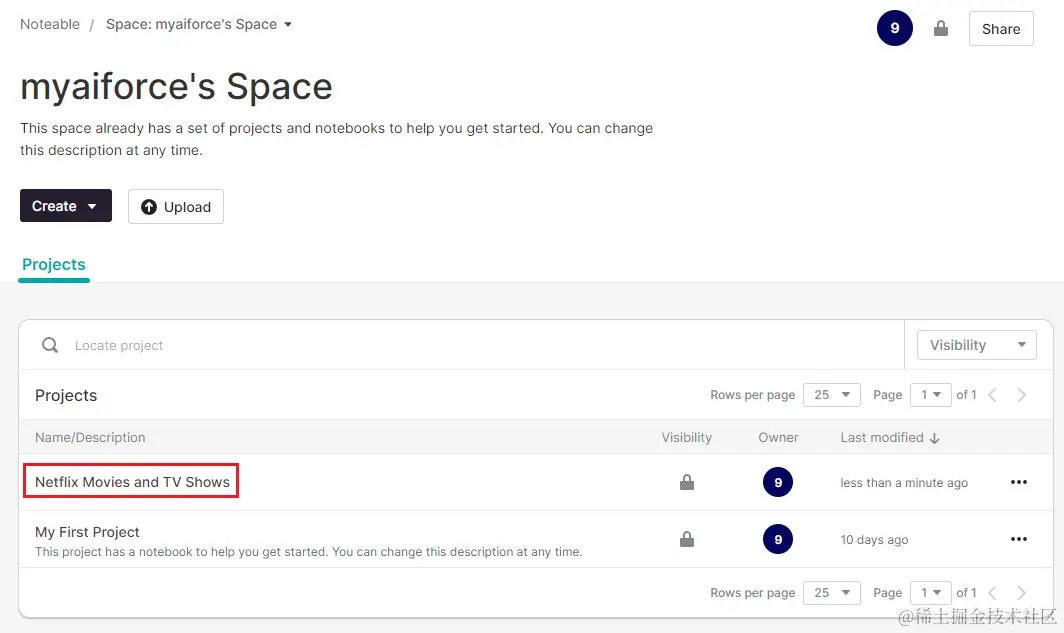Click the Projects table heading
Viewport: 1064px width, 633px height.
66,395
